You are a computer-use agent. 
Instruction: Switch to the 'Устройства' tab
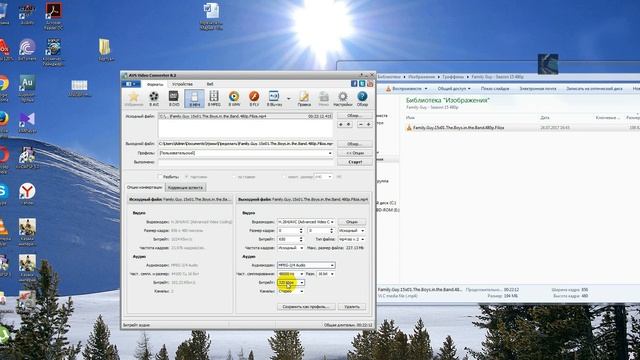[x=182, y=84]
